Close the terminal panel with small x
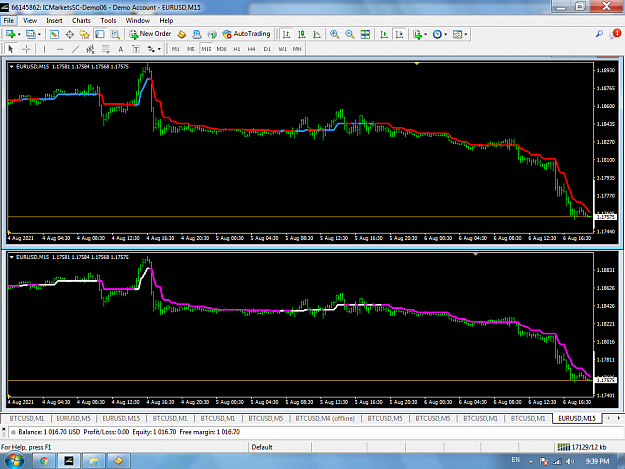This screenshot has width=625, height=469. pyautogui.click(x=4, y=429)
